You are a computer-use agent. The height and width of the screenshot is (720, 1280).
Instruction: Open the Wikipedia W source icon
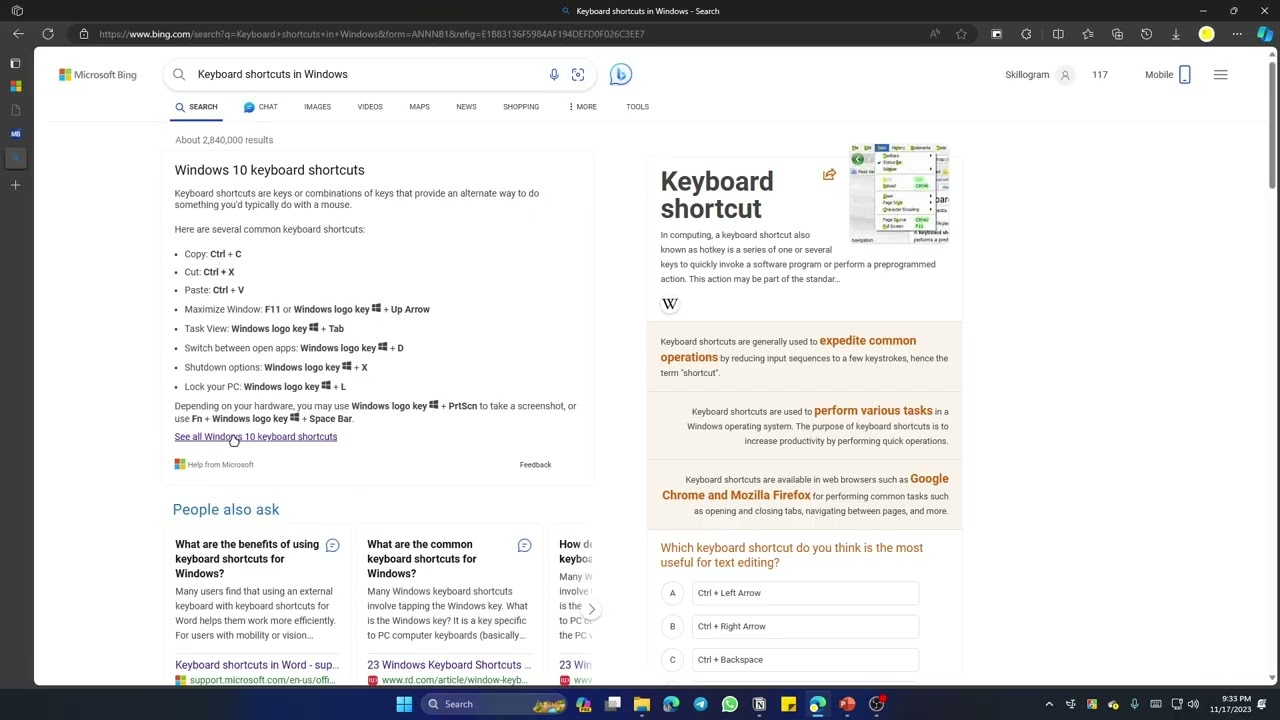(x=670, y=304)
